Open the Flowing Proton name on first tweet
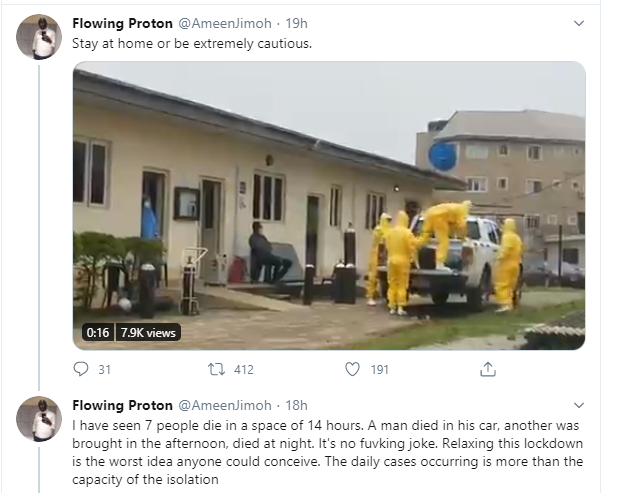The height and width of the screenshot is (493, 618). 123,23
